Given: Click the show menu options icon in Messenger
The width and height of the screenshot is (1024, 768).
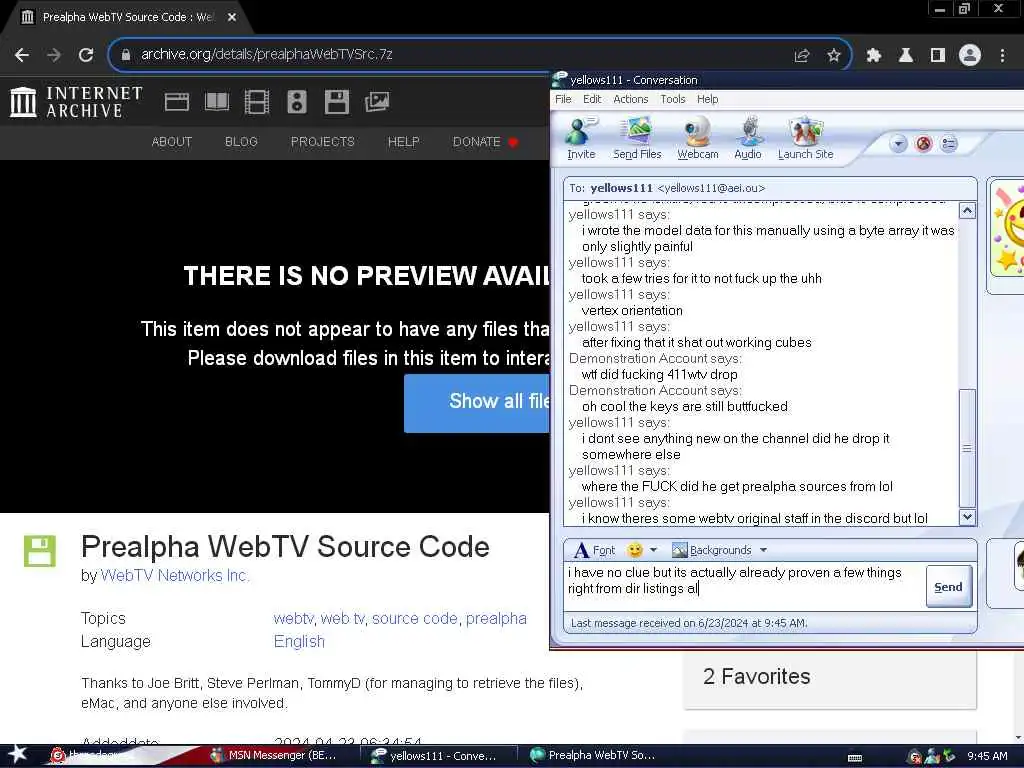Looking at the screenshot, I should pos(949,144).
